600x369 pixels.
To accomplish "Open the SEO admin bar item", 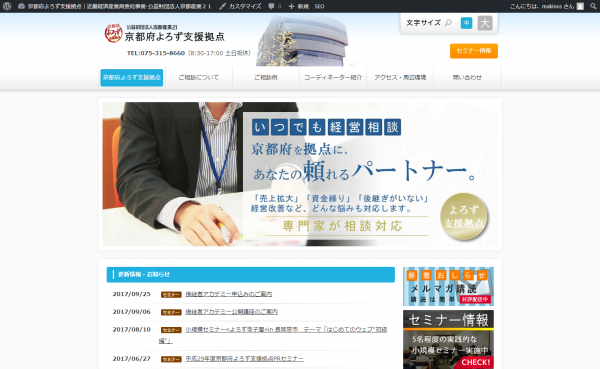I will 319,6.
